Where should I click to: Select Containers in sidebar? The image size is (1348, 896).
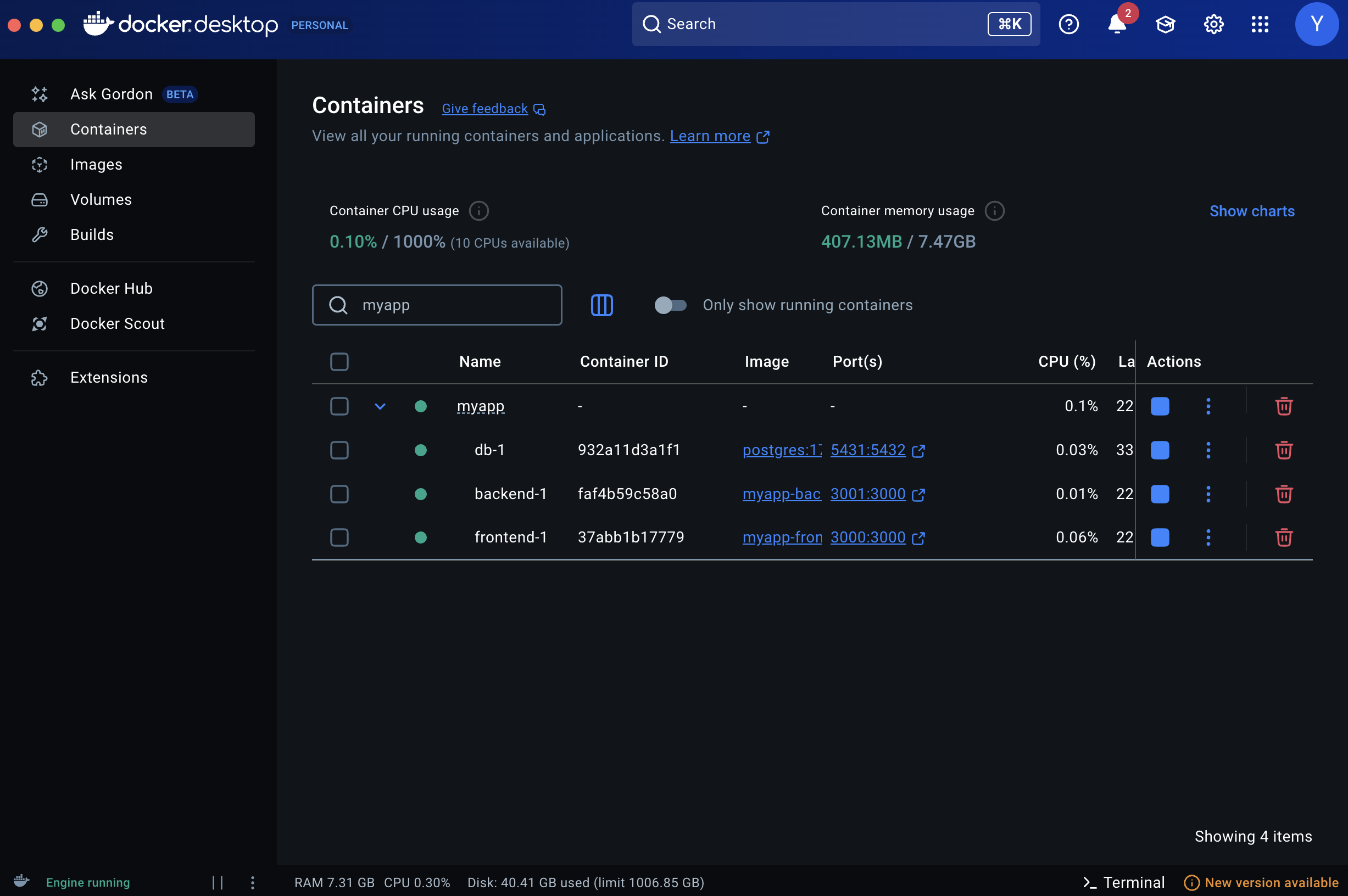[x=134, y=129]
